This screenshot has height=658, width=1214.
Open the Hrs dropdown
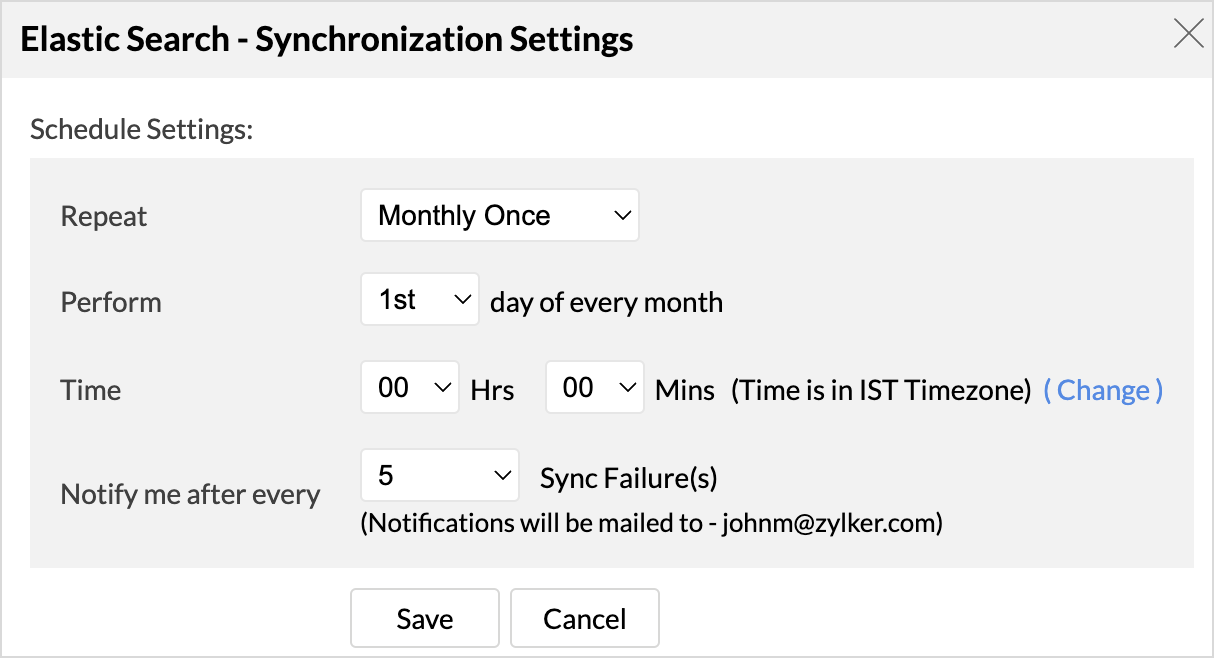click(410, 387)
